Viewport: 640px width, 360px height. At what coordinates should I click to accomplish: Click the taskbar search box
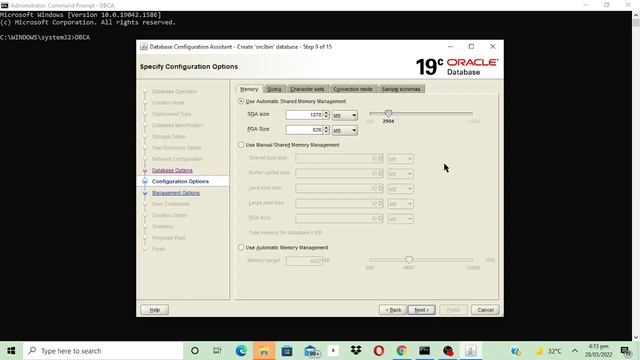(x=104, y=351)
